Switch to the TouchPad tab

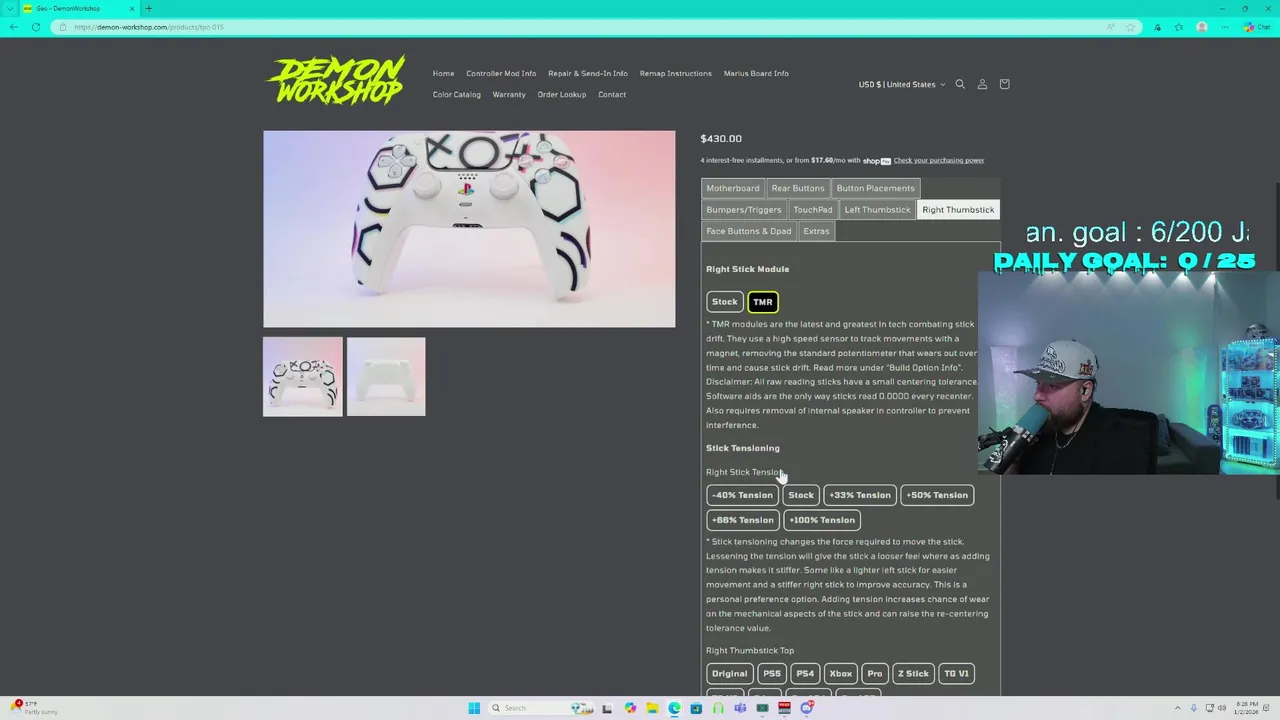pos(812,210)
